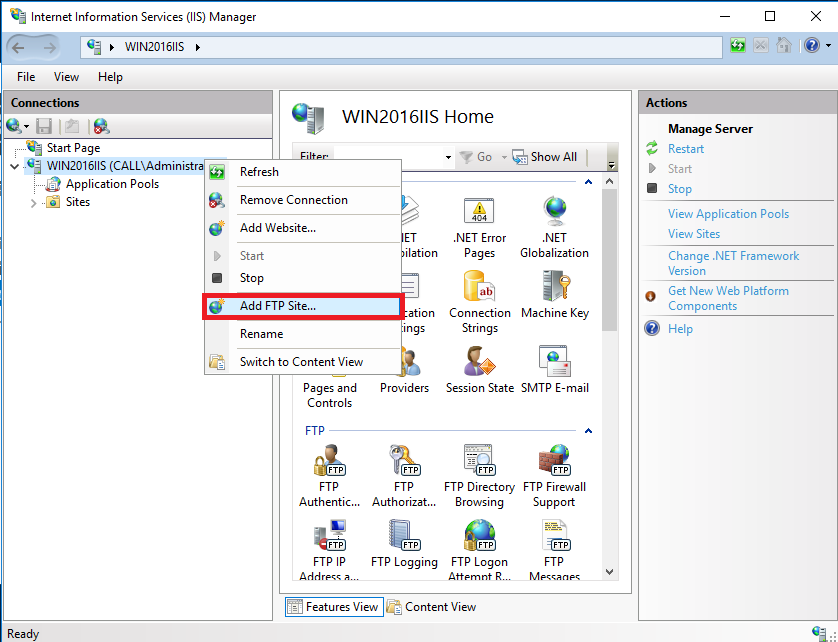This screenshot has width=838, height=642.
Task: Expand the Sites tree node
Action: tap(33, 203)
